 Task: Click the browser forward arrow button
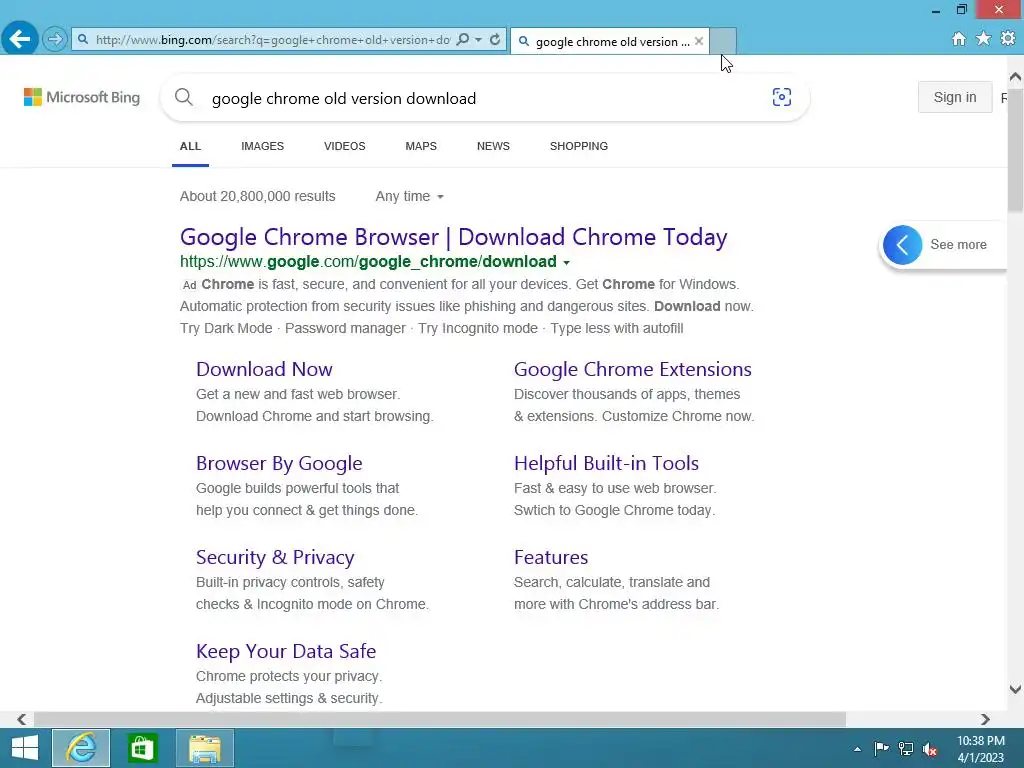tap(55, 40)
